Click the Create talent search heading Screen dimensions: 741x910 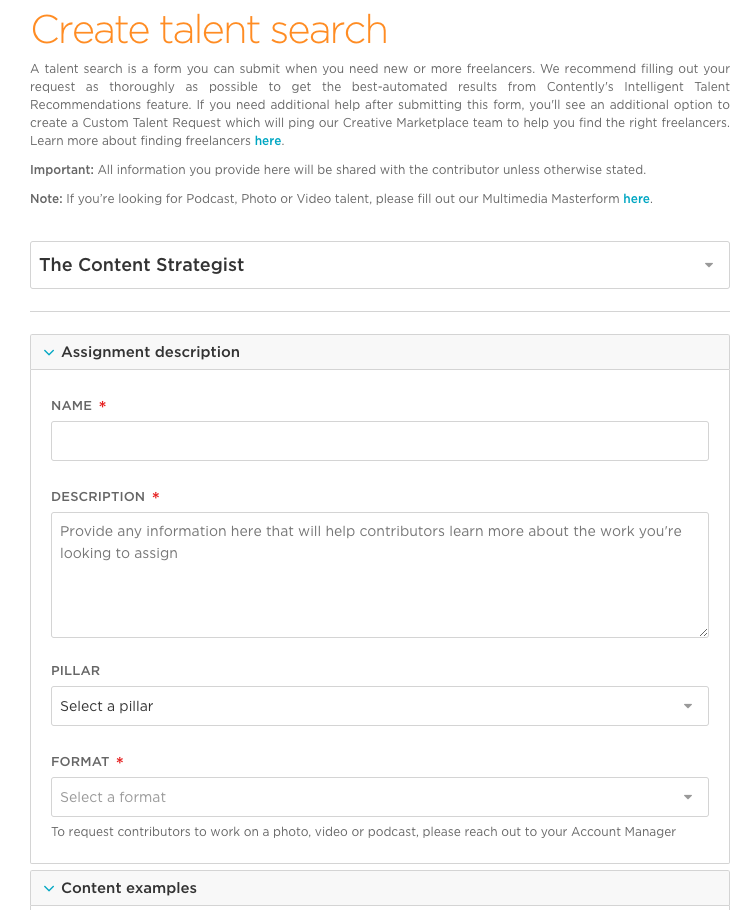(210, 30)
